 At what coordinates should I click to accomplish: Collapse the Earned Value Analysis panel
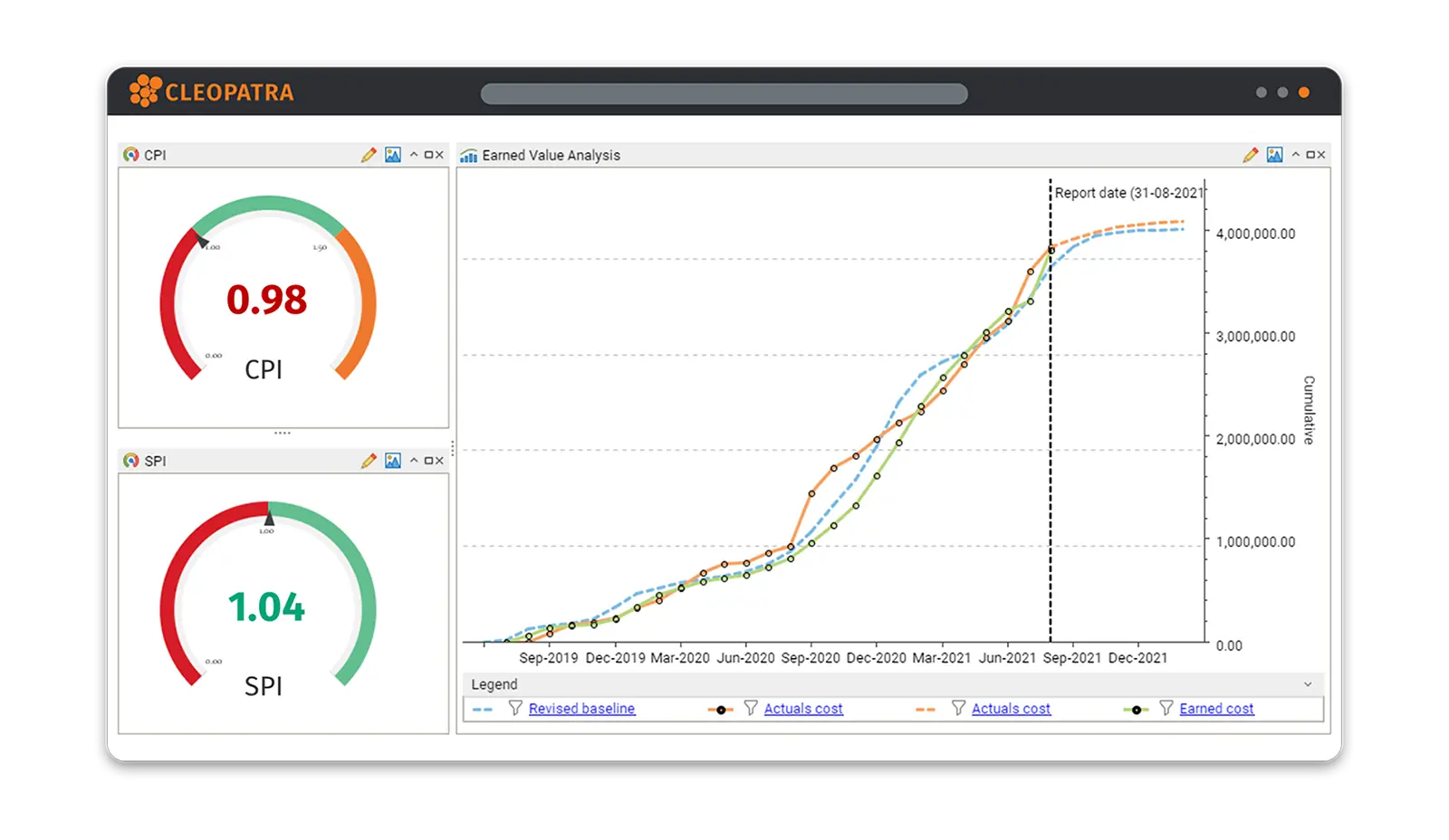point(1297,155)
